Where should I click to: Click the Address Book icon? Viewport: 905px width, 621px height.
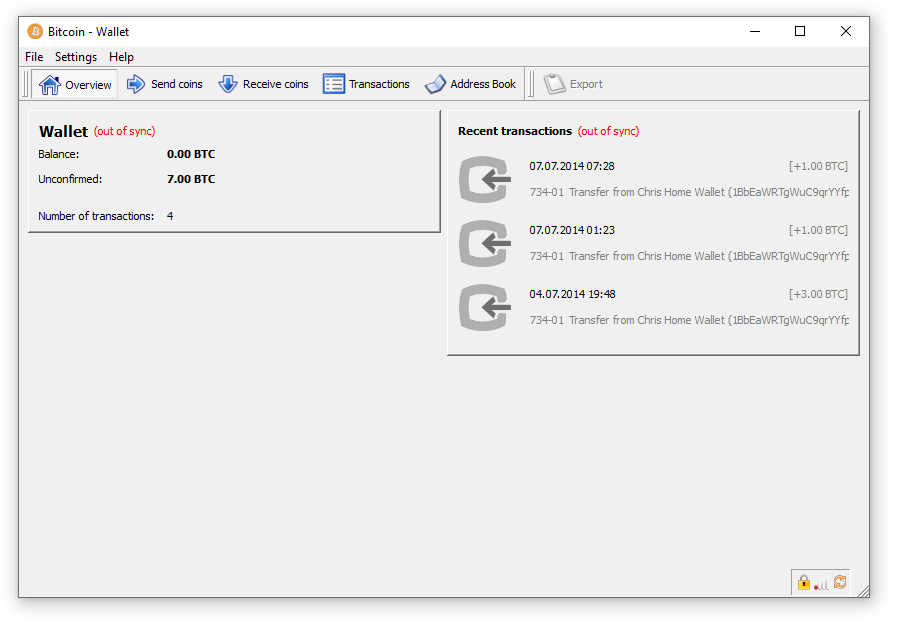[435, 84]
